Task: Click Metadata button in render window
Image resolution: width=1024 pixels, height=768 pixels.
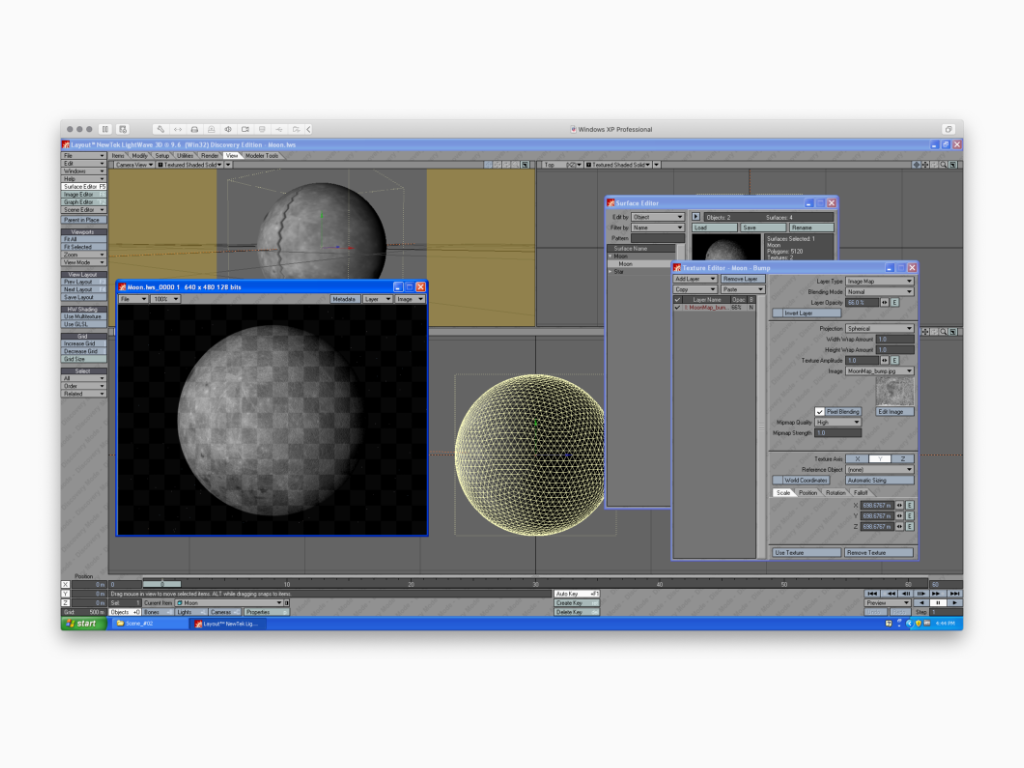Action: [344, 299]
